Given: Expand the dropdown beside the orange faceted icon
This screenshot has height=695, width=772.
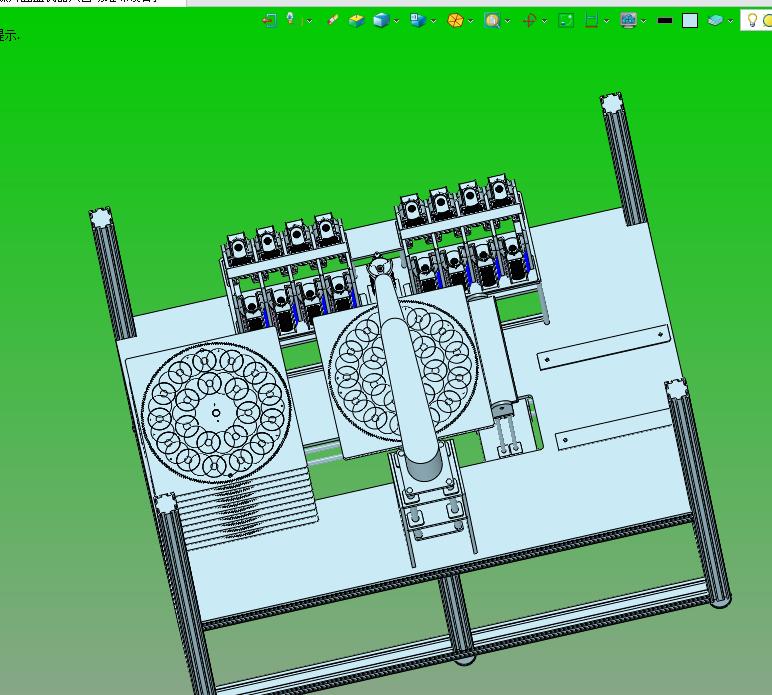Looking at the screenshot, I should 471,21.
